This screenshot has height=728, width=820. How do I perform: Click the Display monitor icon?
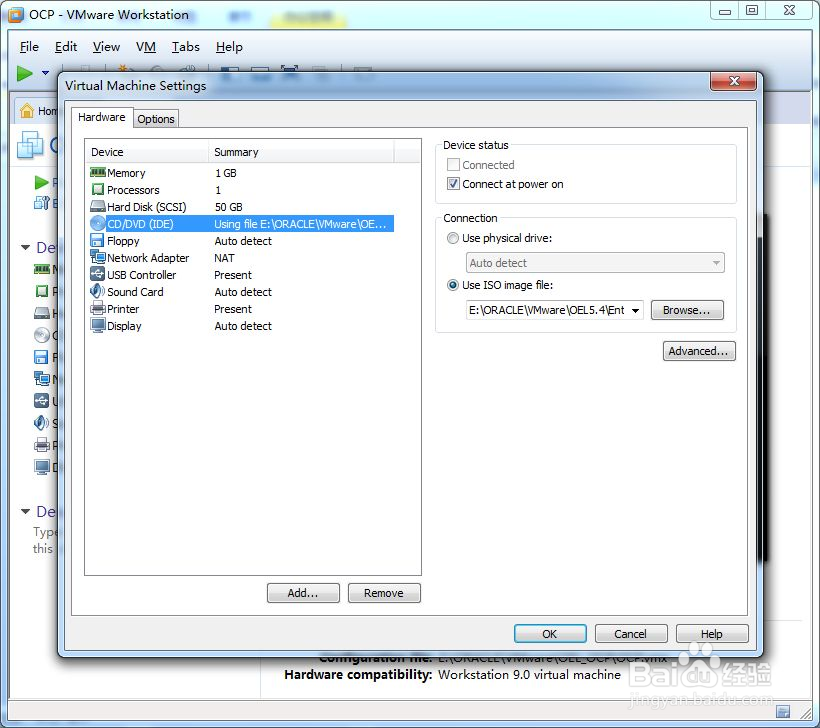pos(98,325)
